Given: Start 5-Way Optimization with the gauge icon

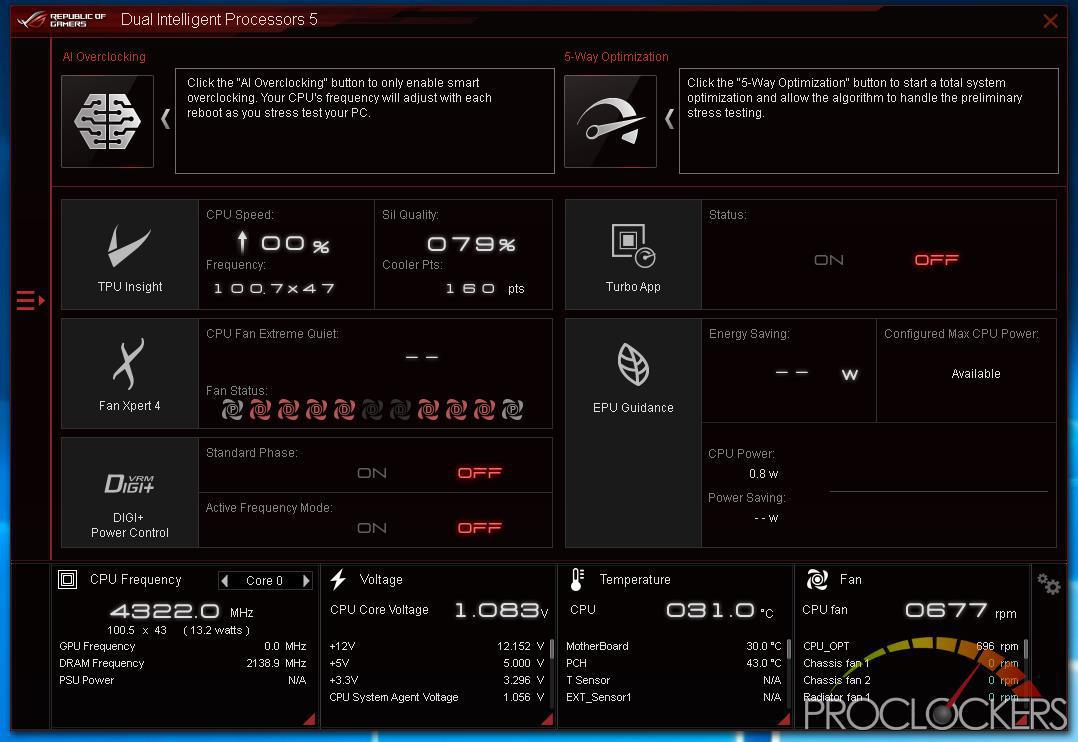Looking at the screenshot, I should pyautogui.click(x=610, y=121).
